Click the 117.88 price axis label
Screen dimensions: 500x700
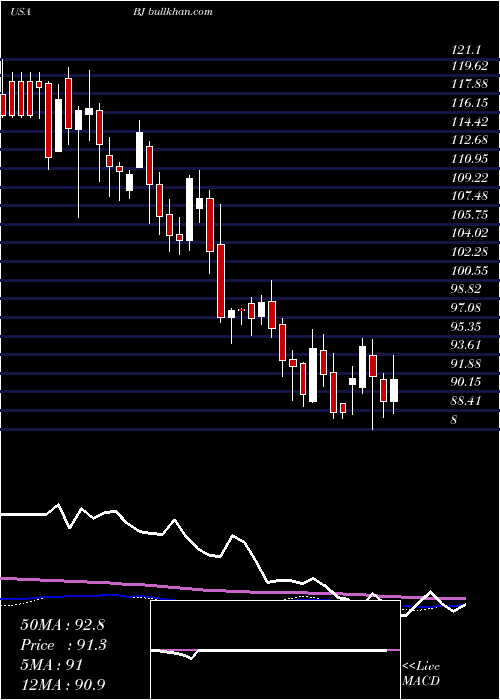click(469, 84)
